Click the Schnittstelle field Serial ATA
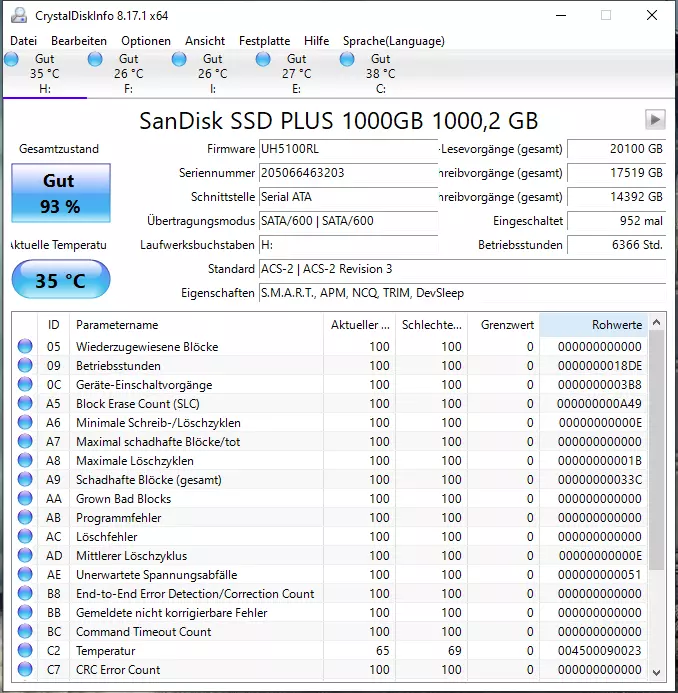 (348, 197)
